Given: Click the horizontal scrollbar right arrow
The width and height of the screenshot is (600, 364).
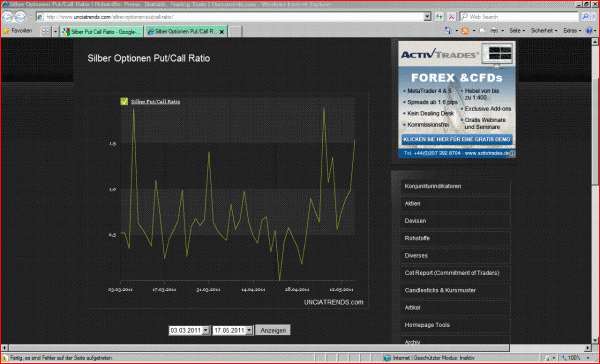Looking at the screenshot, I should (x=588, y=348).
